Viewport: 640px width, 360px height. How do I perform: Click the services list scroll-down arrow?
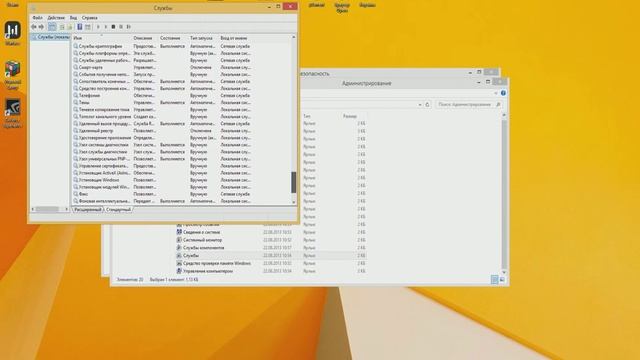(x=293, y=202)
